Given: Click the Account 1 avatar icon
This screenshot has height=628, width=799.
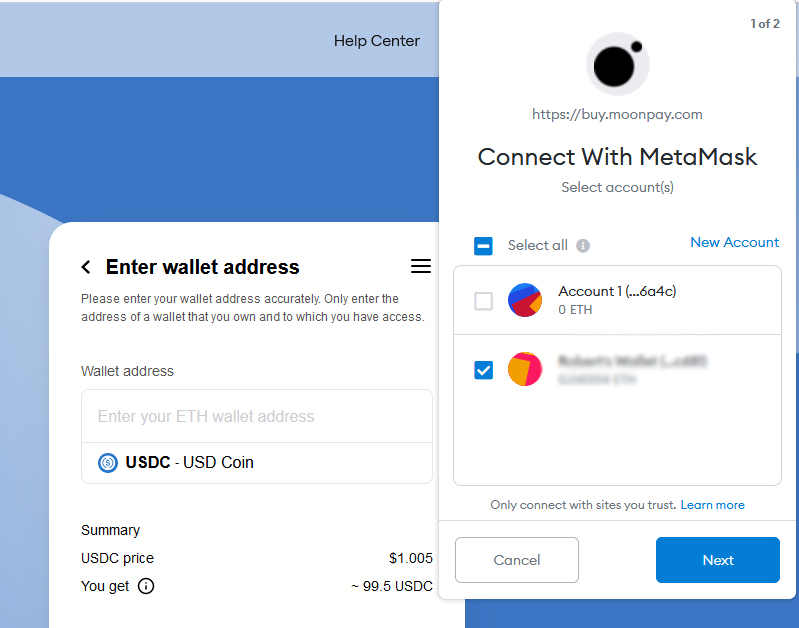Looking at the screenshot, I should click(x=525, y=300).
